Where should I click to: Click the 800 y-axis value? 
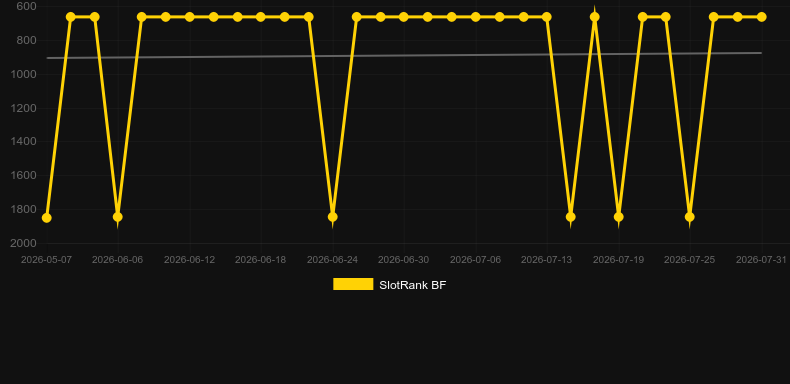point(26,40)
